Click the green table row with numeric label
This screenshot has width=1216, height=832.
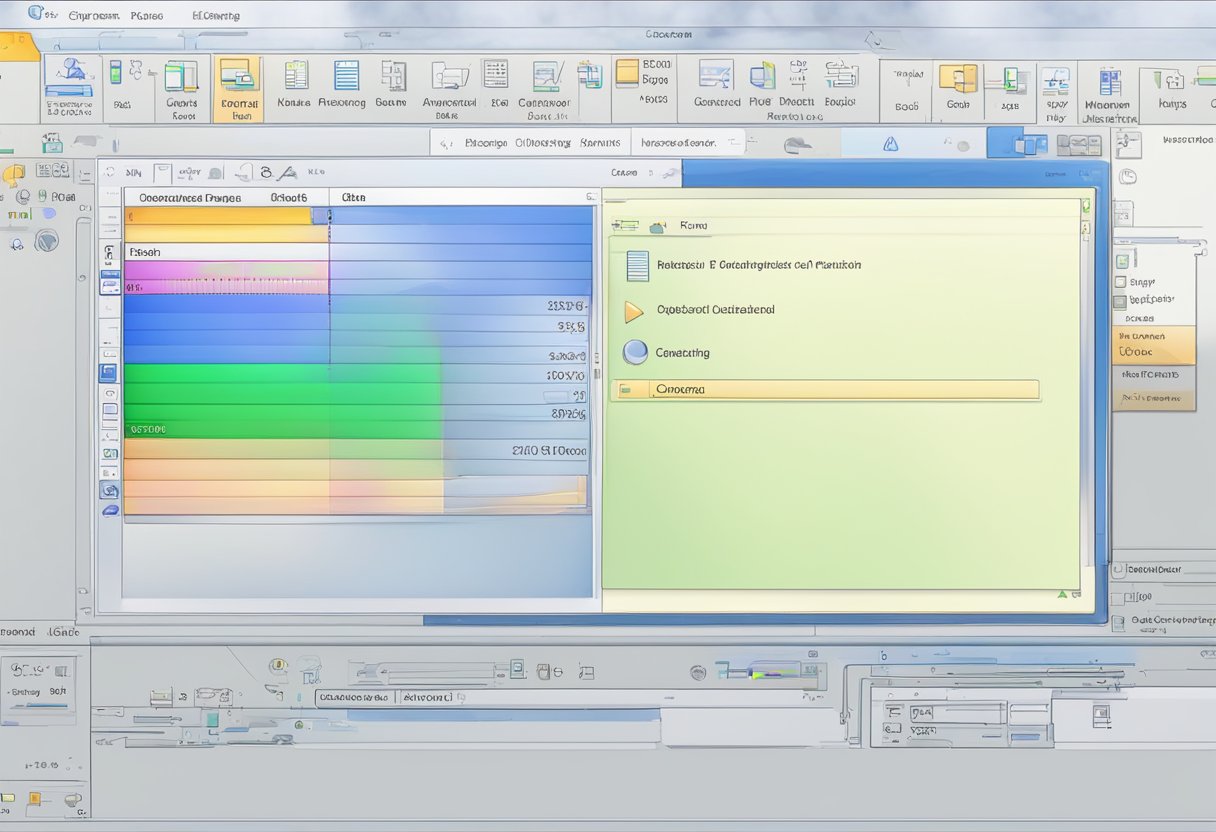coord(280,428)
